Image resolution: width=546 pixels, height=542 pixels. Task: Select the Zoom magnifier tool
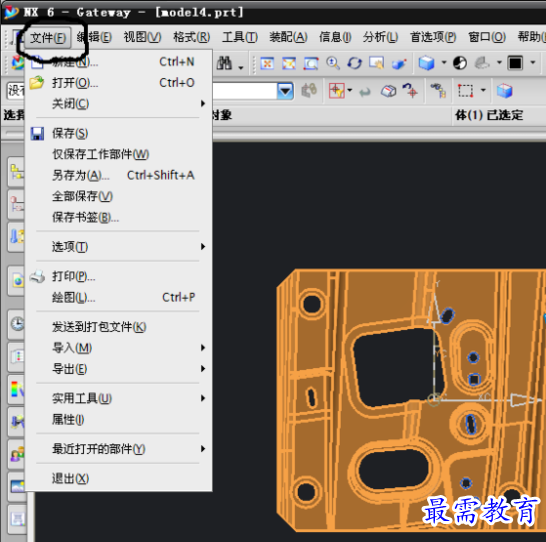tap(333, 63)
